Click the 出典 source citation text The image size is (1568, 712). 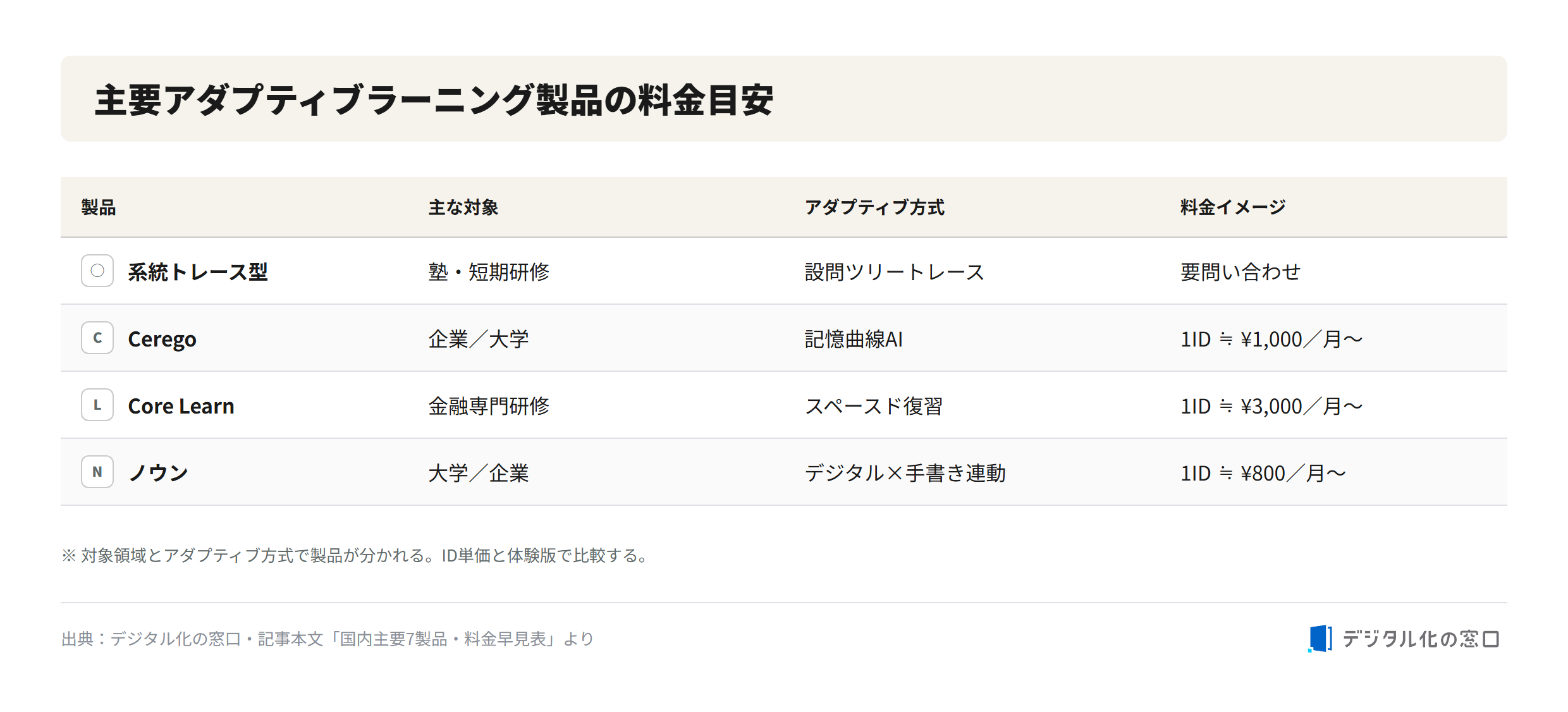coord(328,639)
